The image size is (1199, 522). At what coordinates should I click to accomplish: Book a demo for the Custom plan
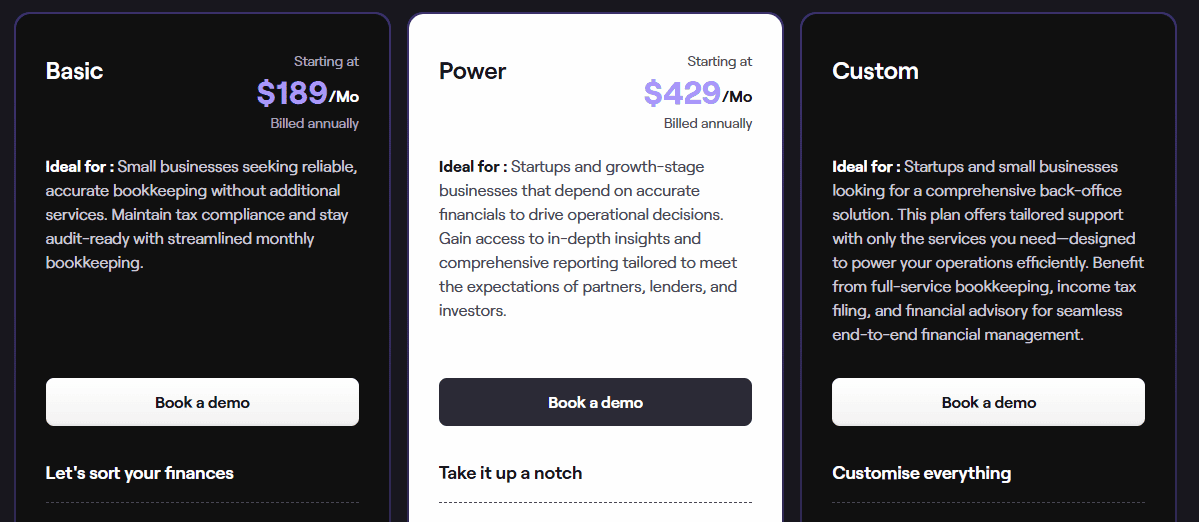coord(988,402)
